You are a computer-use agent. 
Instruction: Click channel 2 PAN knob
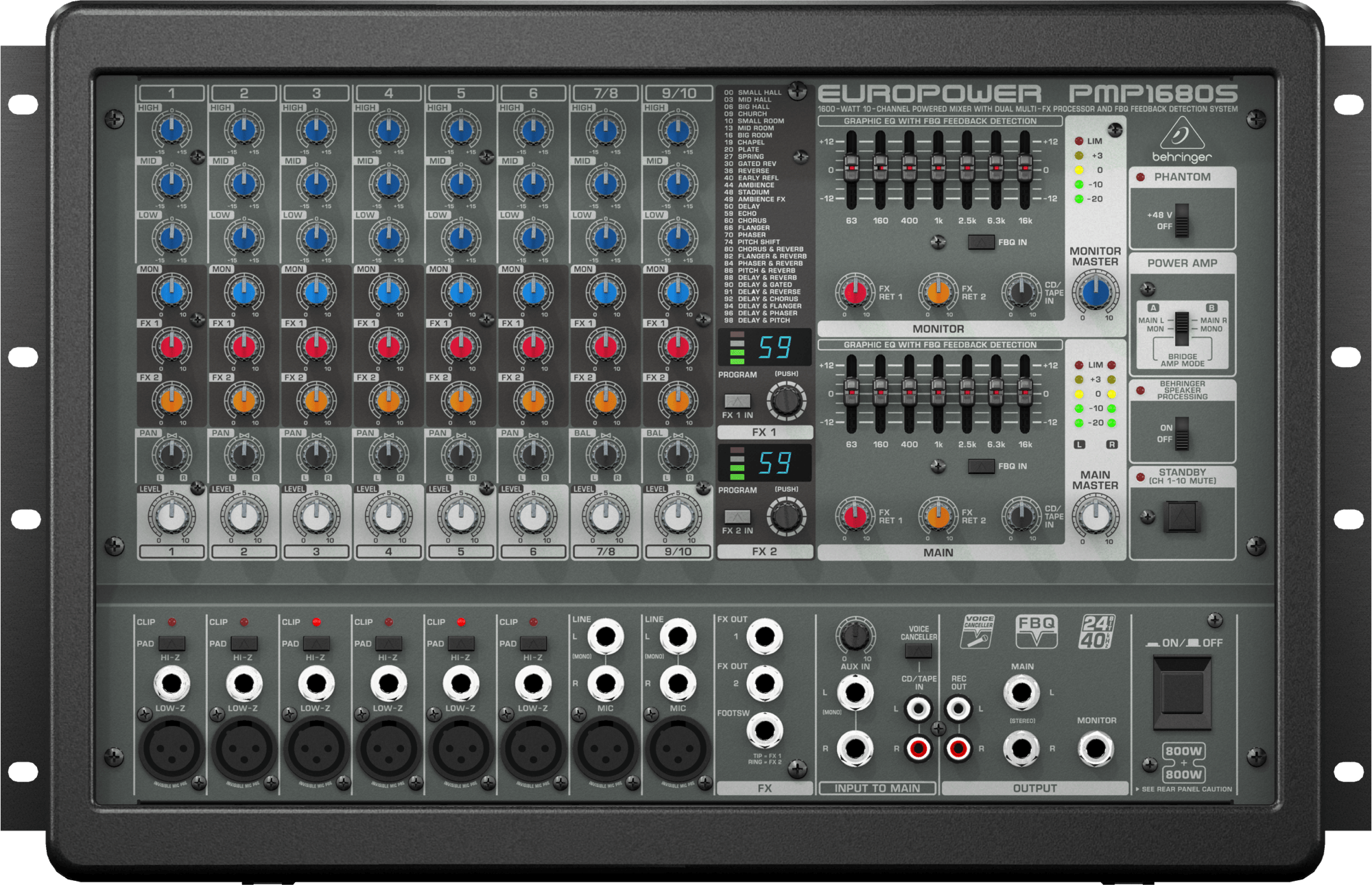[x=244, y=453]
